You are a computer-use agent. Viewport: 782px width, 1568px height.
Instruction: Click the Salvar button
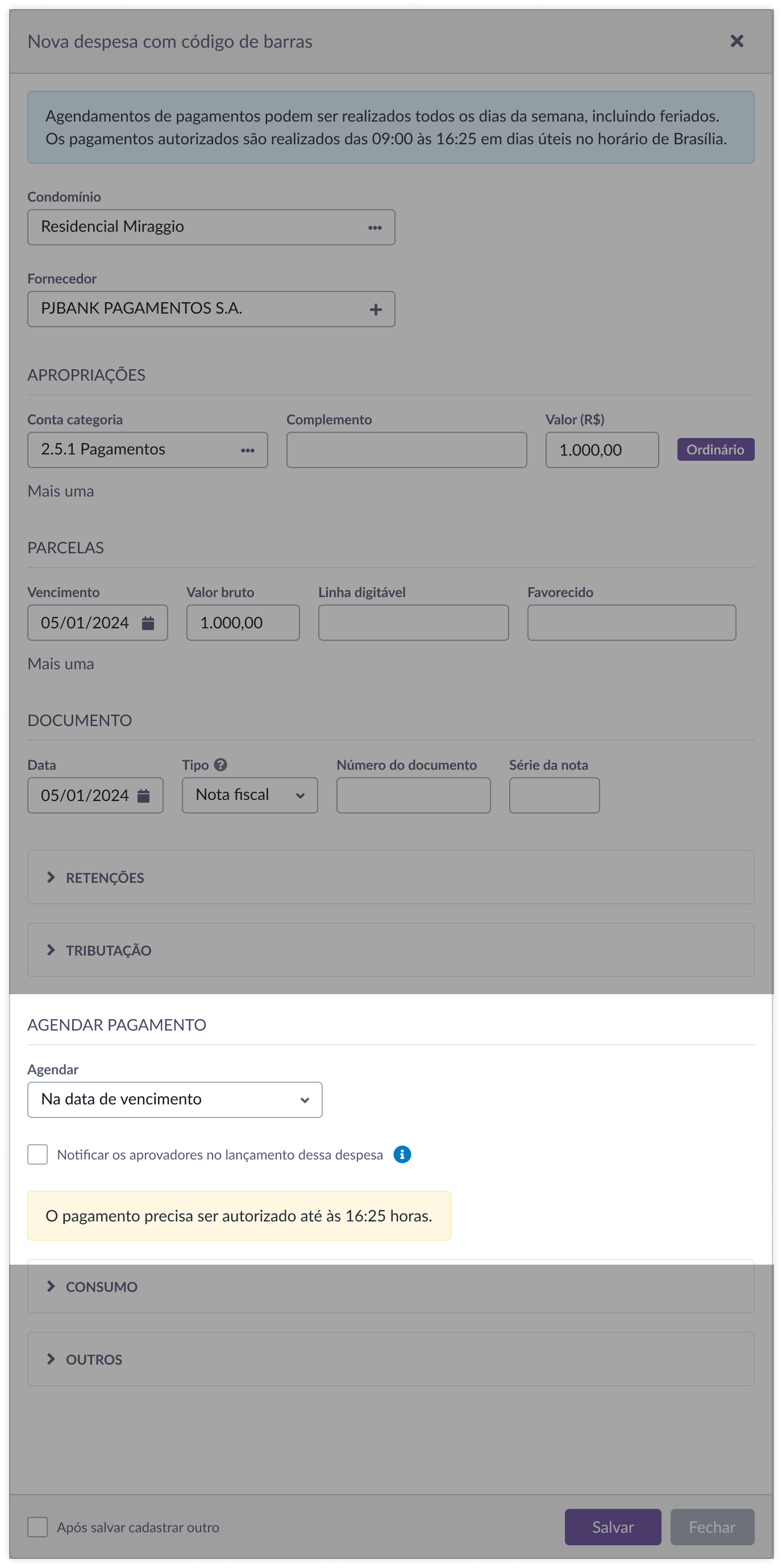613,1527
